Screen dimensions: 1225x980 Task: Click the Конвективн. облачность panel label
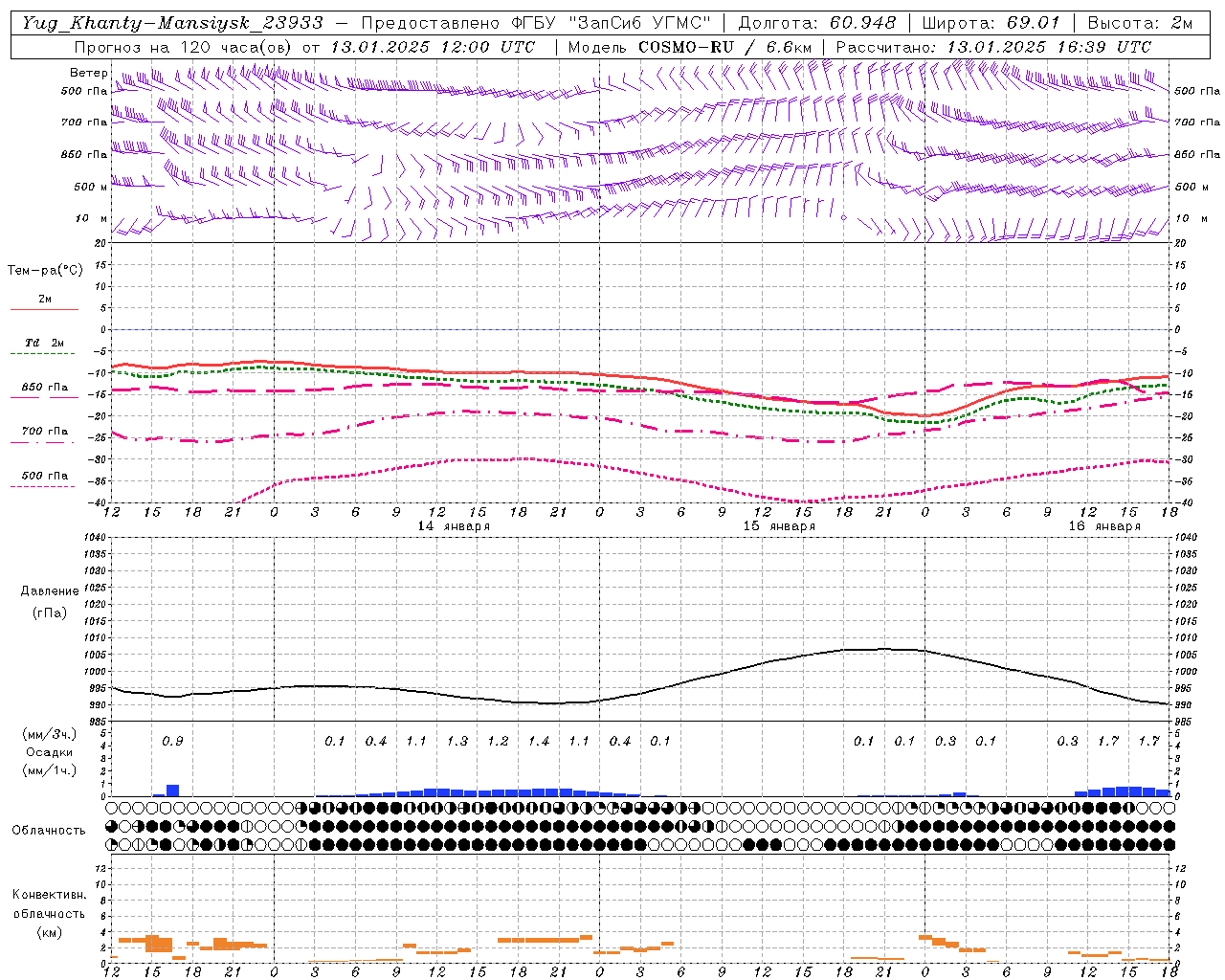coord(49,913)
